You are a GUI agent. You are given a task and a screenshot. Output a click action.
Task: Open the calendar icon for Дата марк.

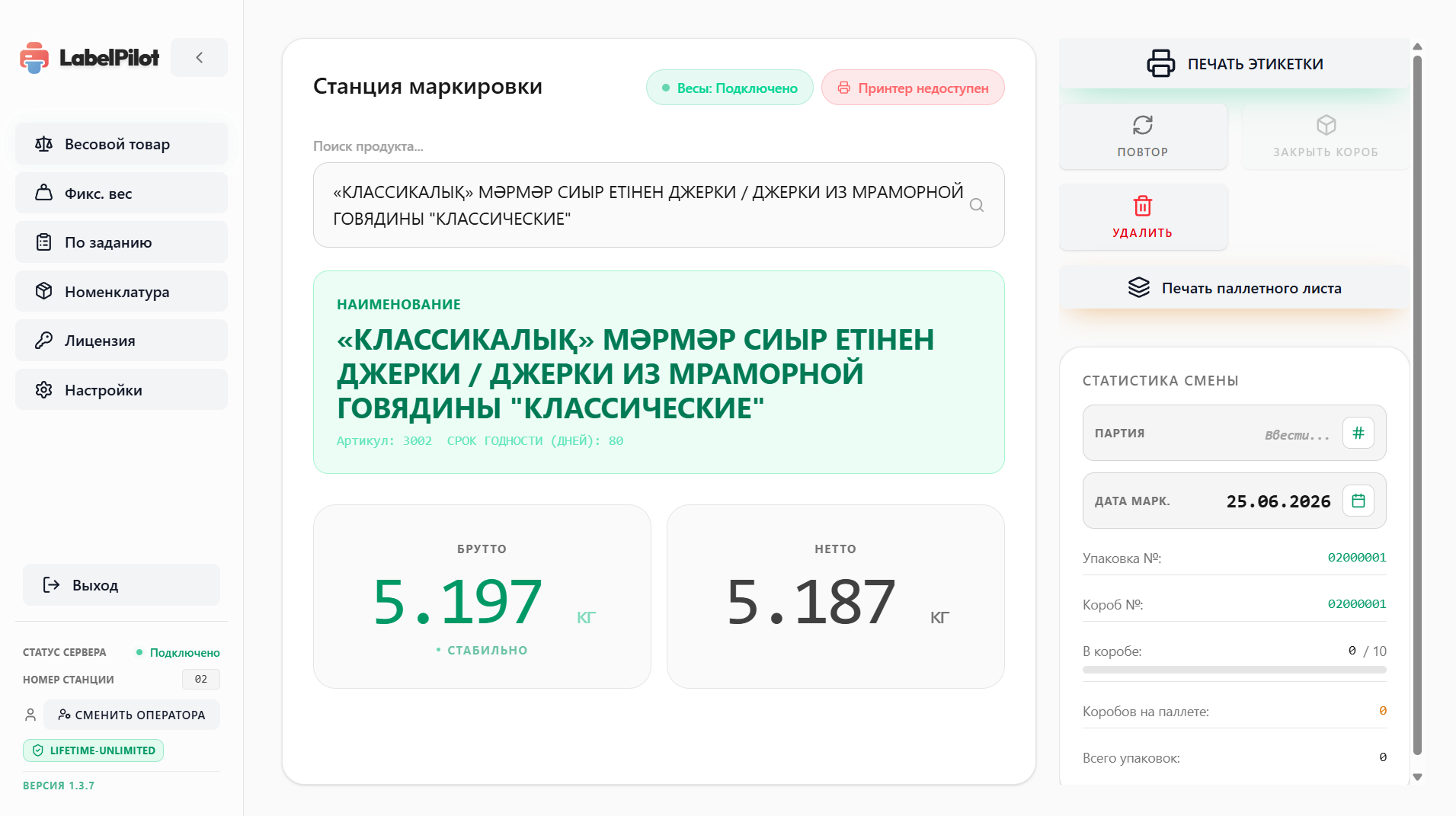pos(1358,501)
